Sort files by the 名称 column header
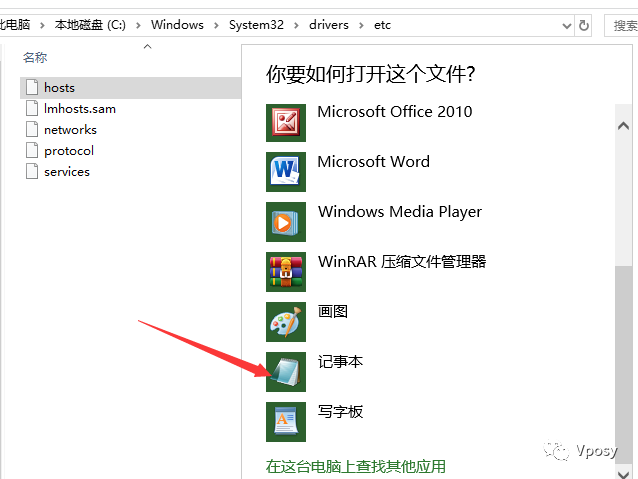The image size is (638, 479). (x=35, y=58)
